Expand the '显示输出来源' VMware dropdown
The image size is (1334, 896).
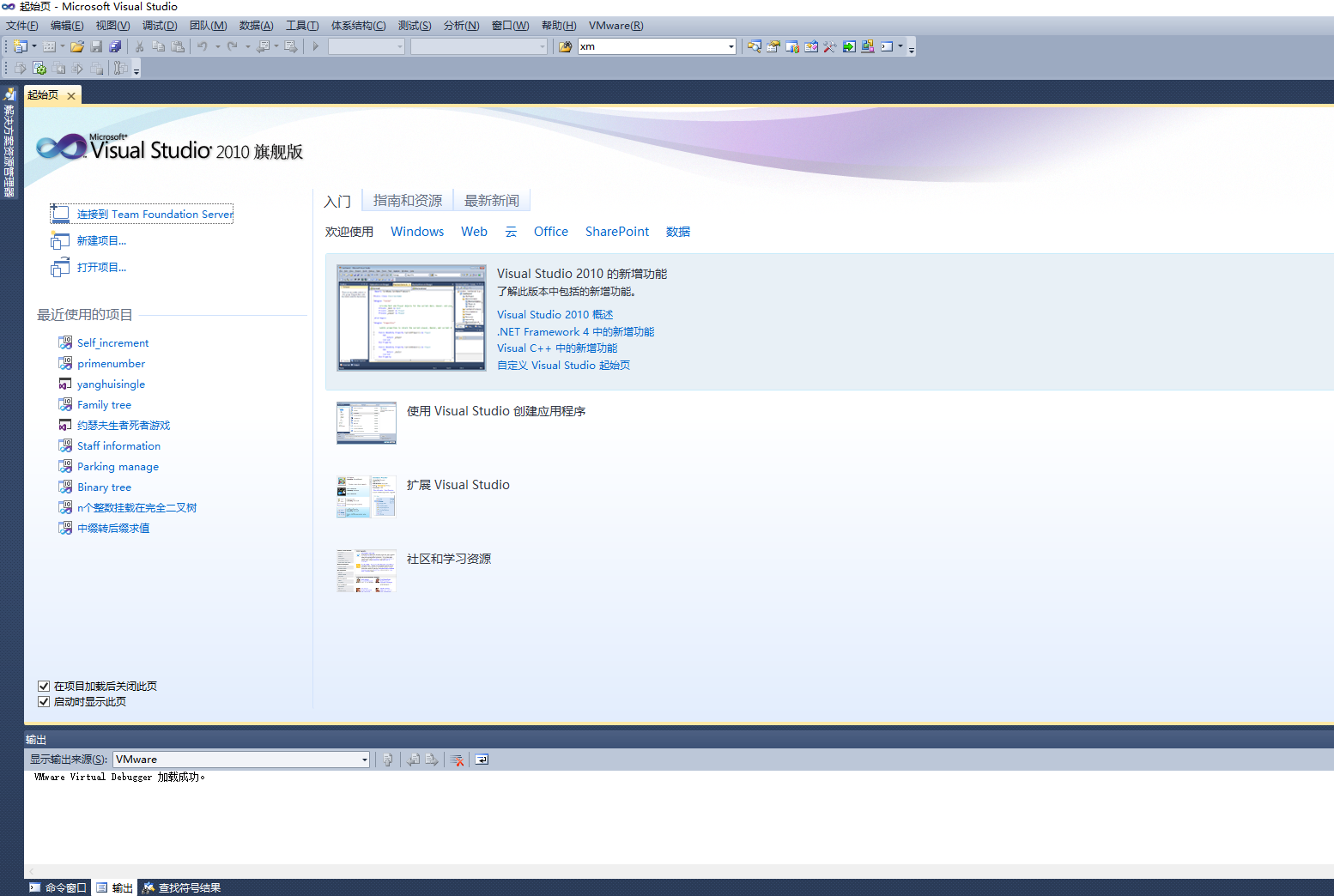coord(364,760)
